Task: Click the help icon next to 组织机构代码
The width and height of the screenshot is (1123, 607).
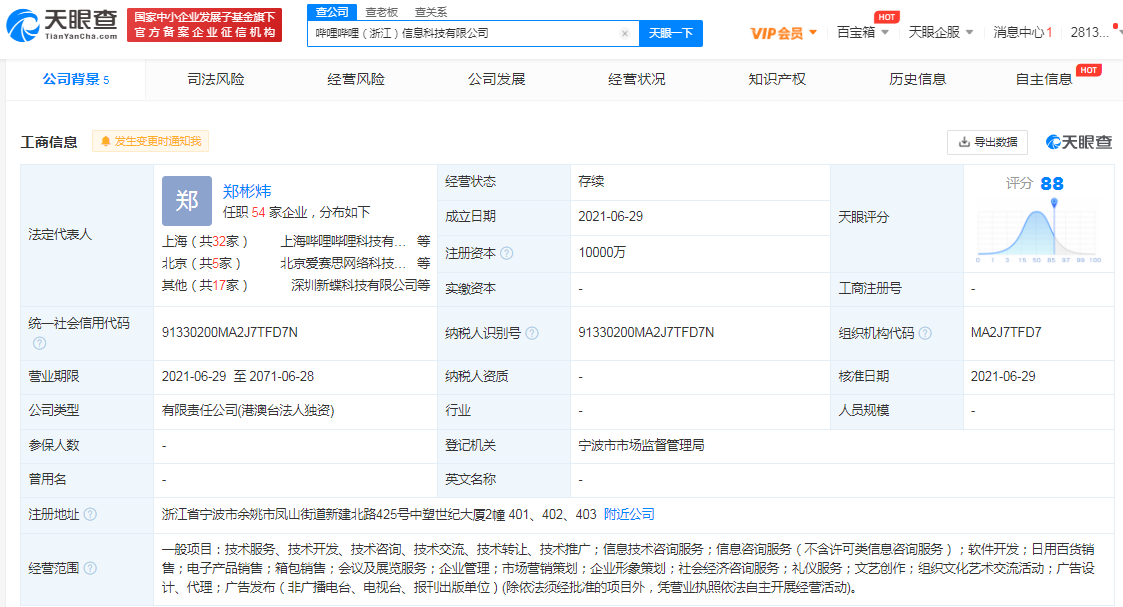Action: click(x=924, y=333)
